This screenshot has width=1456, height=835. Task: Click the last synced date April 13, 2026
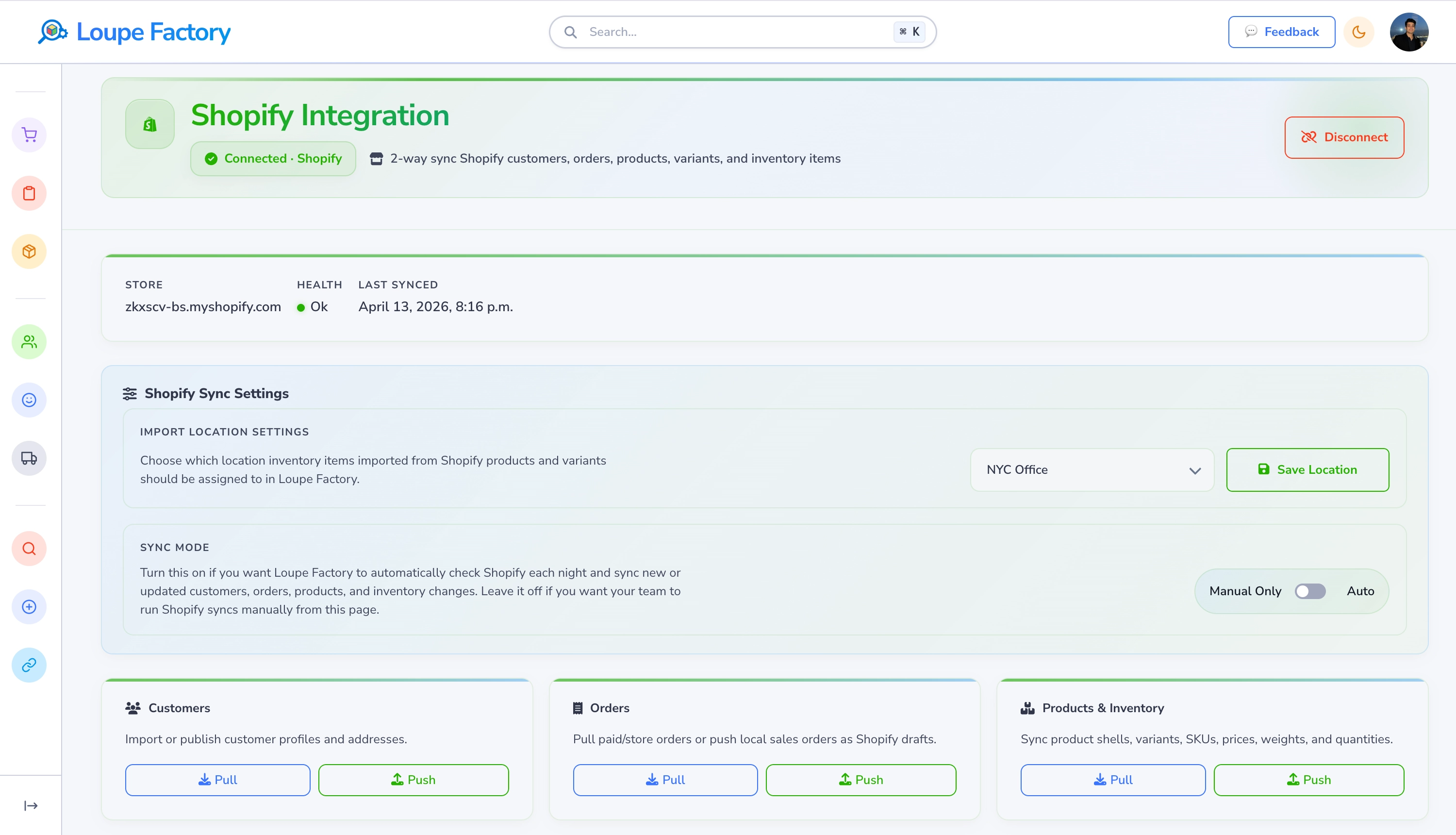click(436, 307)
